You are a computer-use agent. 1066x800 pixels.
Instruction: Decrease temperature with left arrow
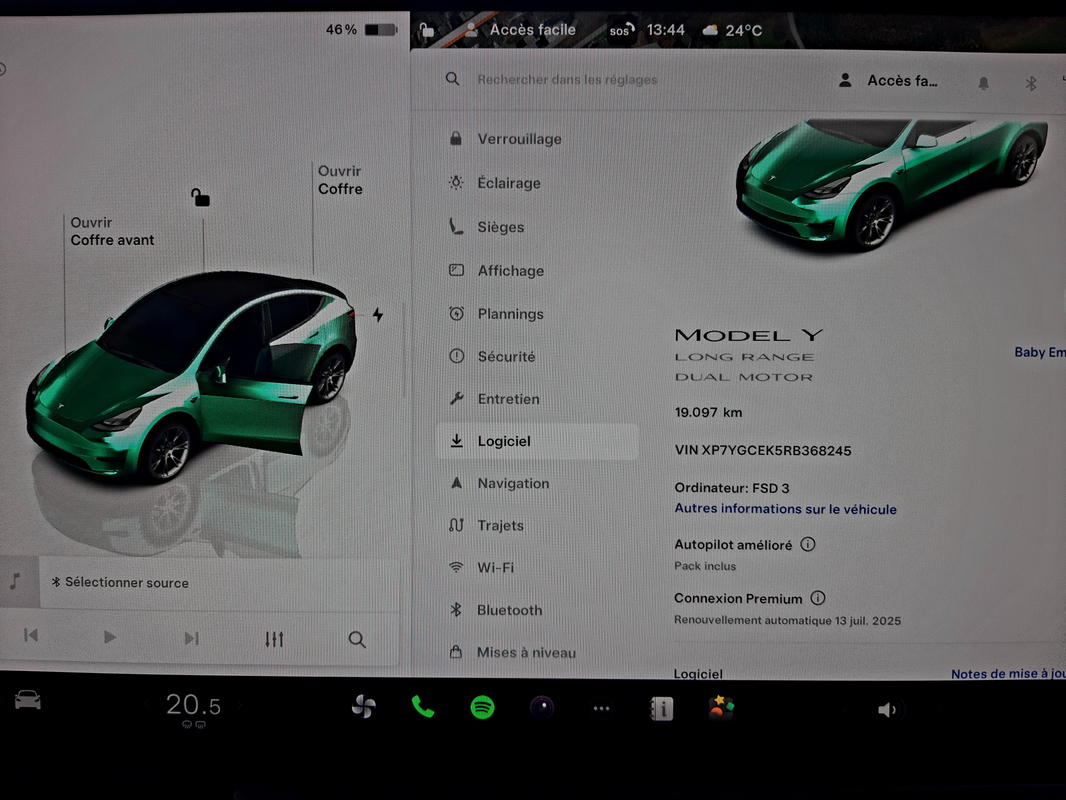[147, 705]
